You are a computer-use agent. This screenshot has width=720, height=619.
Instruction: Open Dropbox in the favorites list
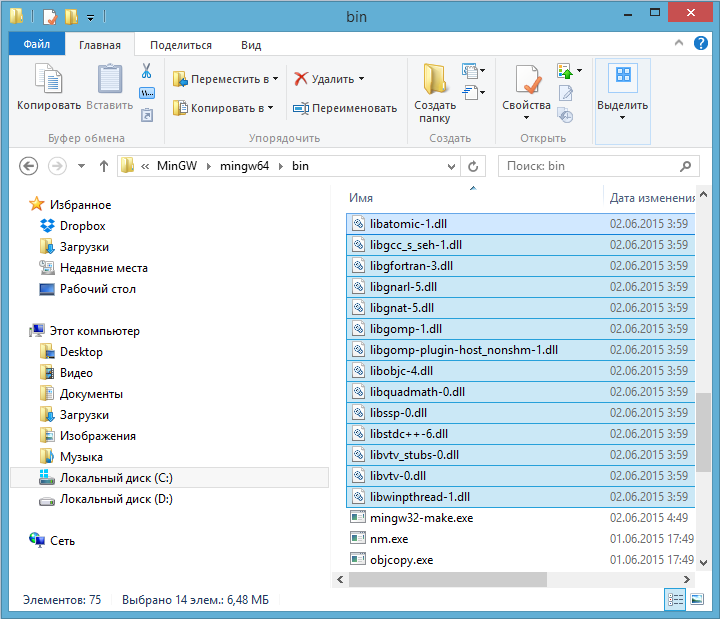[x=83, y=226]
